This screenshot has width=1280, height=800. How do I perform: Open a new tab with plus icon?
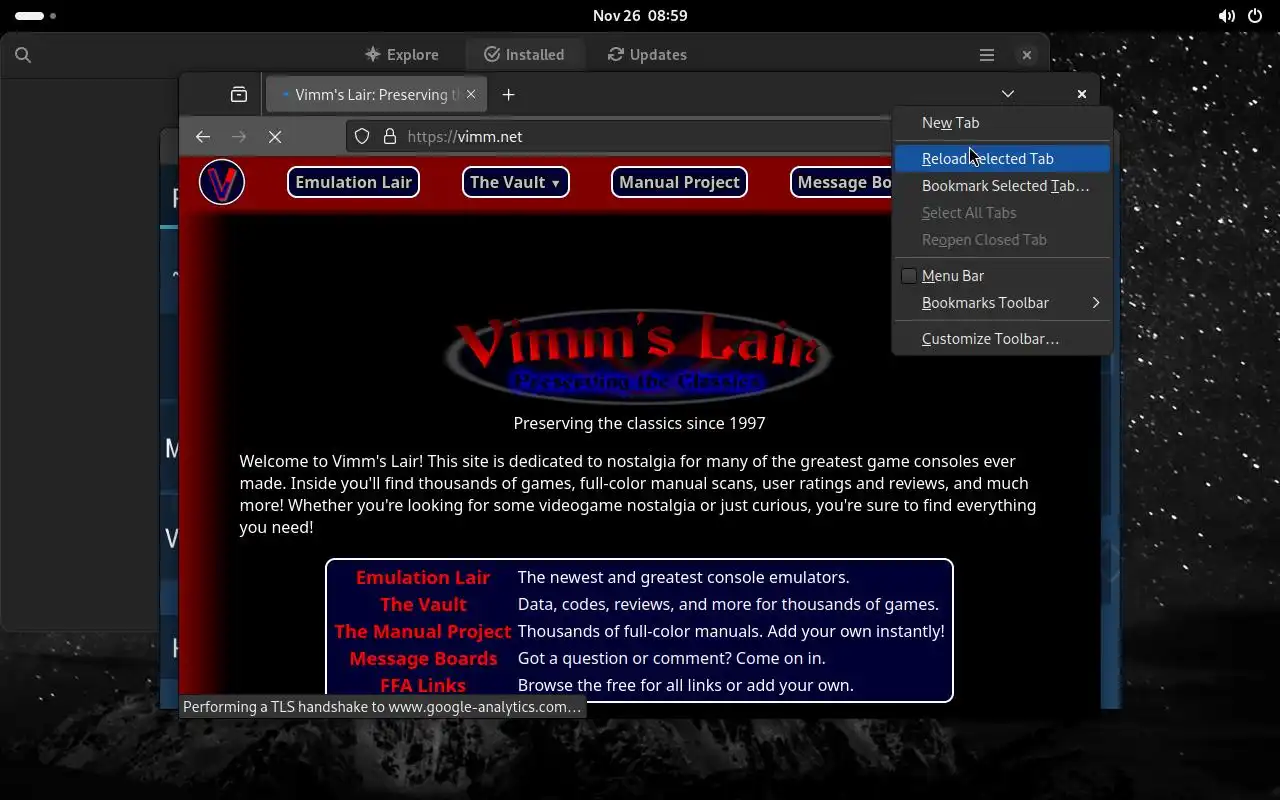(x=508, y=94)
